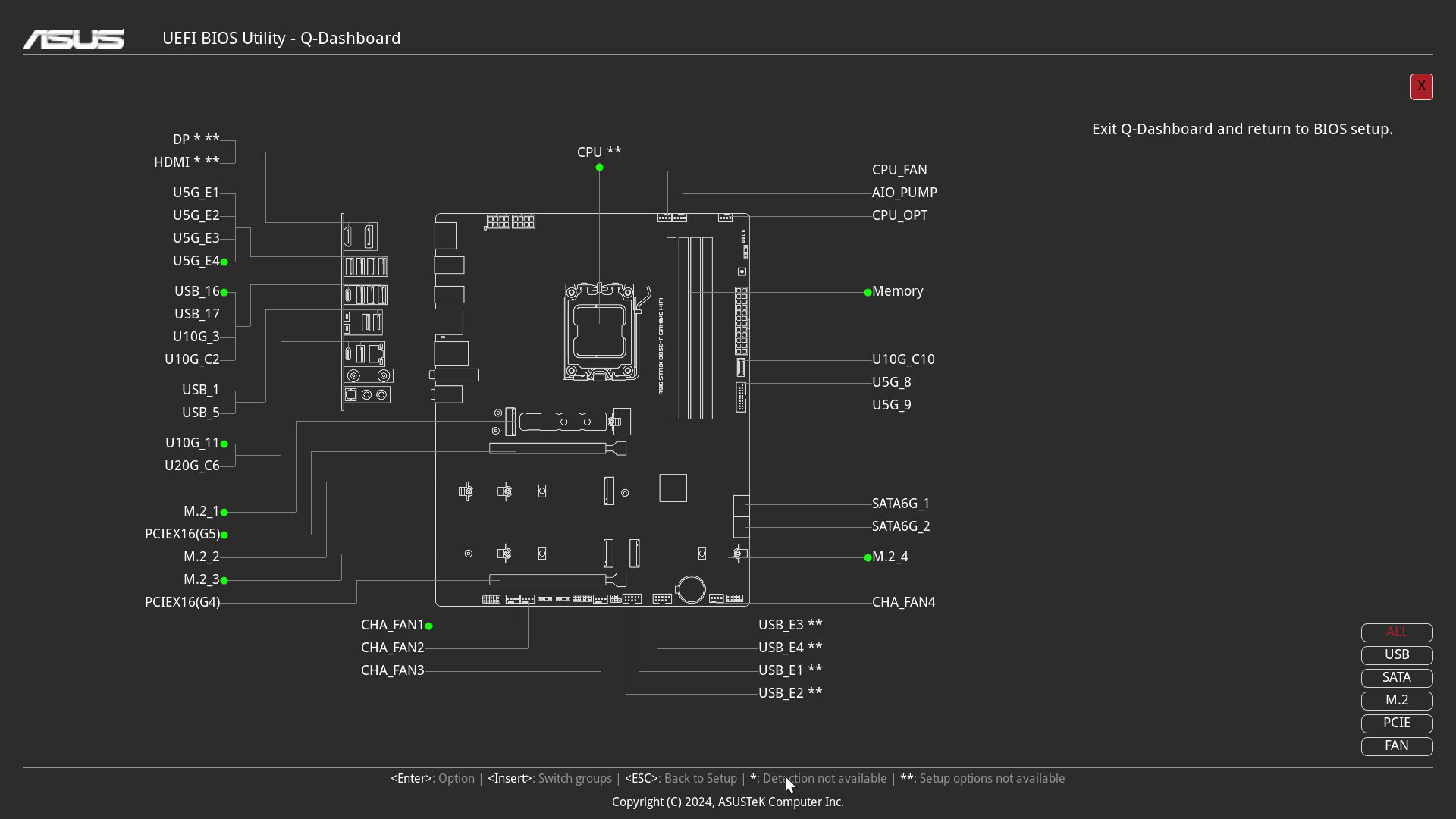Select the ALL group filter
1456x819 pixels.
pos(1397,632)
